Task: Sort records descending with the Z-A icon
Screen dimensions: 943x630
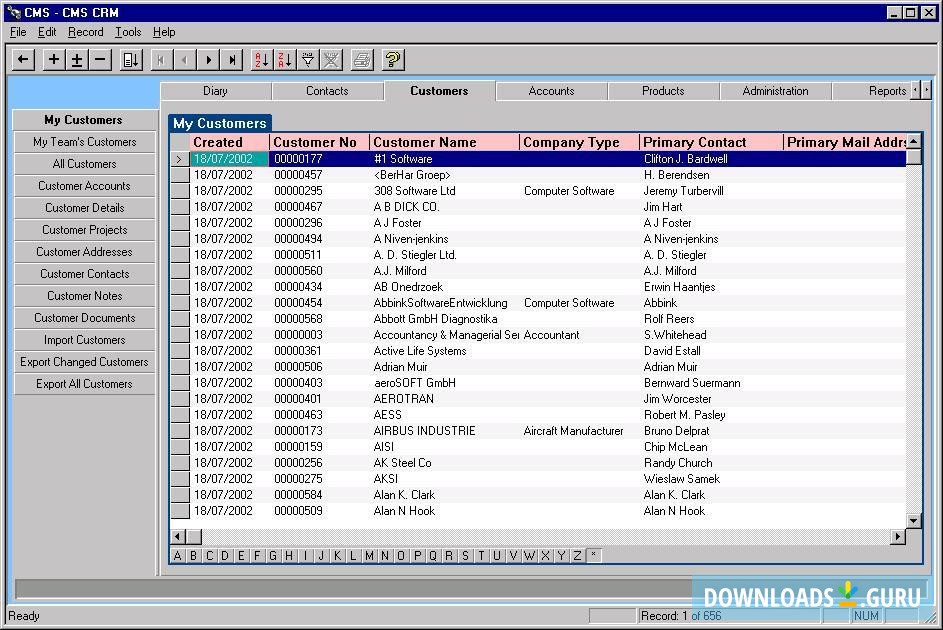Action: pyautogui.click(x=284, y=60)
